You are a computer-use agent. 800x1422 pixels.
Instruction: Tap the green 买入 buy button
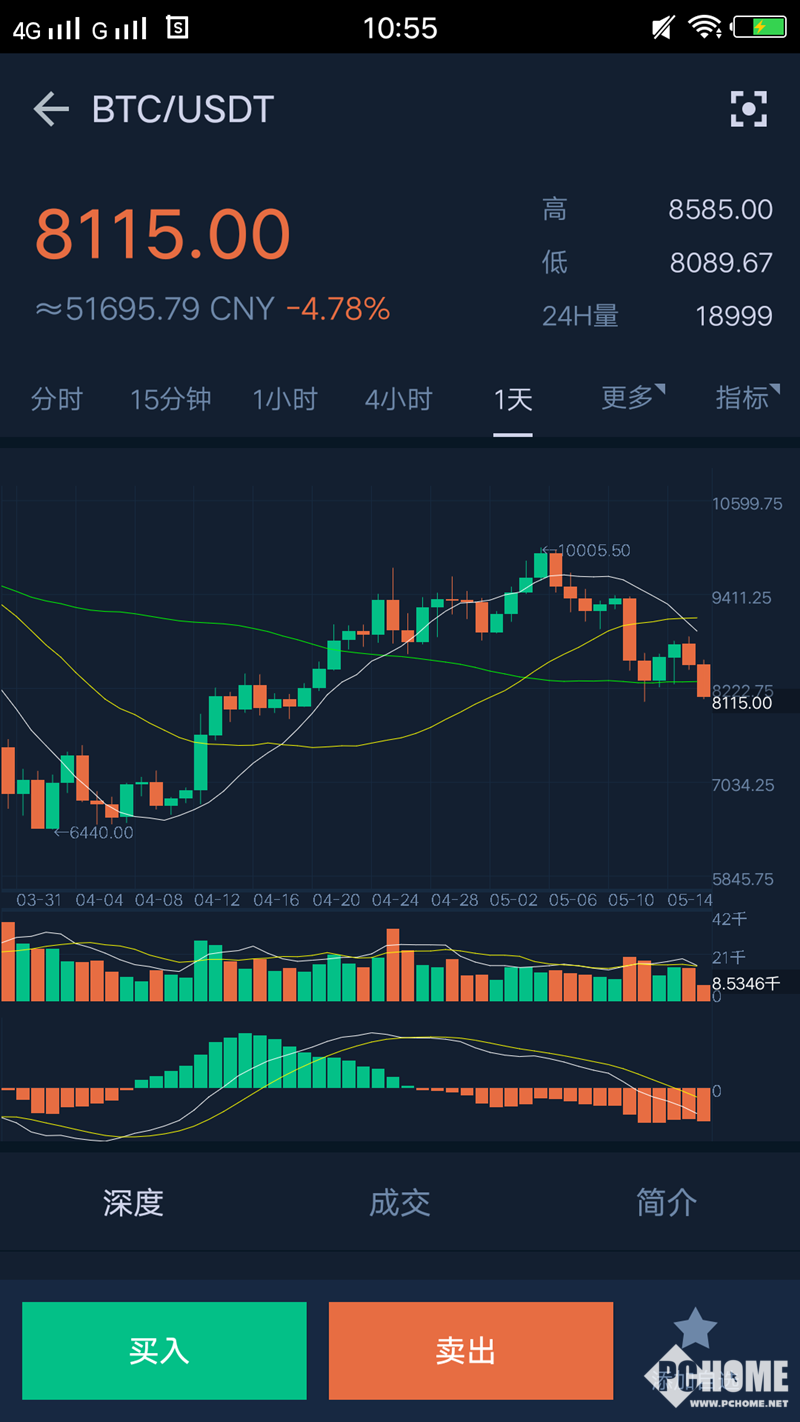pos(164,1350)
